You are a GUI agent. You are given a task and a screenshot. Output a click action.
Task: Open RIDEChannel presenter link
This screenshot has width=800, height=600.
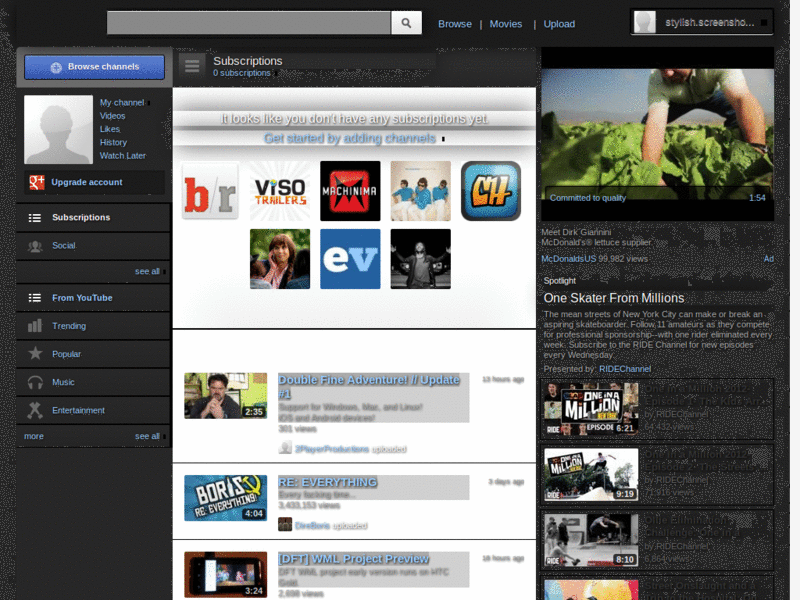pyautogui.click(x=625, y=369)
